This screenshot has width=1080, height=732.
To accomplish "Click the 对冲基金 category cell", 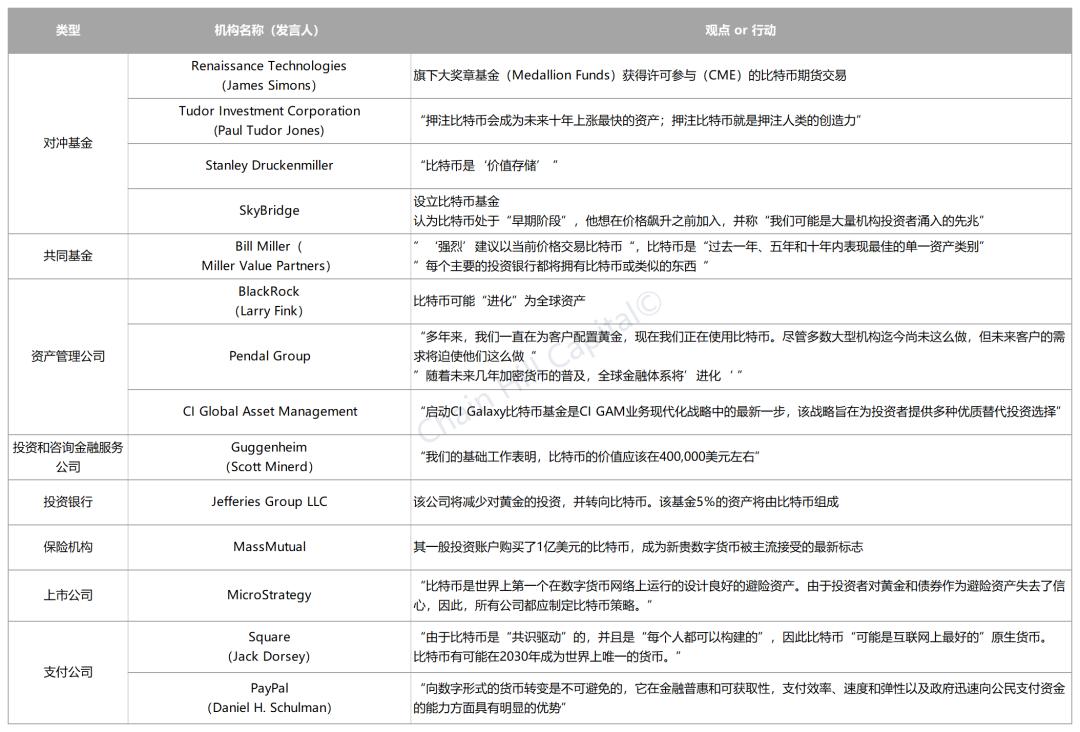I will point(68,143).
